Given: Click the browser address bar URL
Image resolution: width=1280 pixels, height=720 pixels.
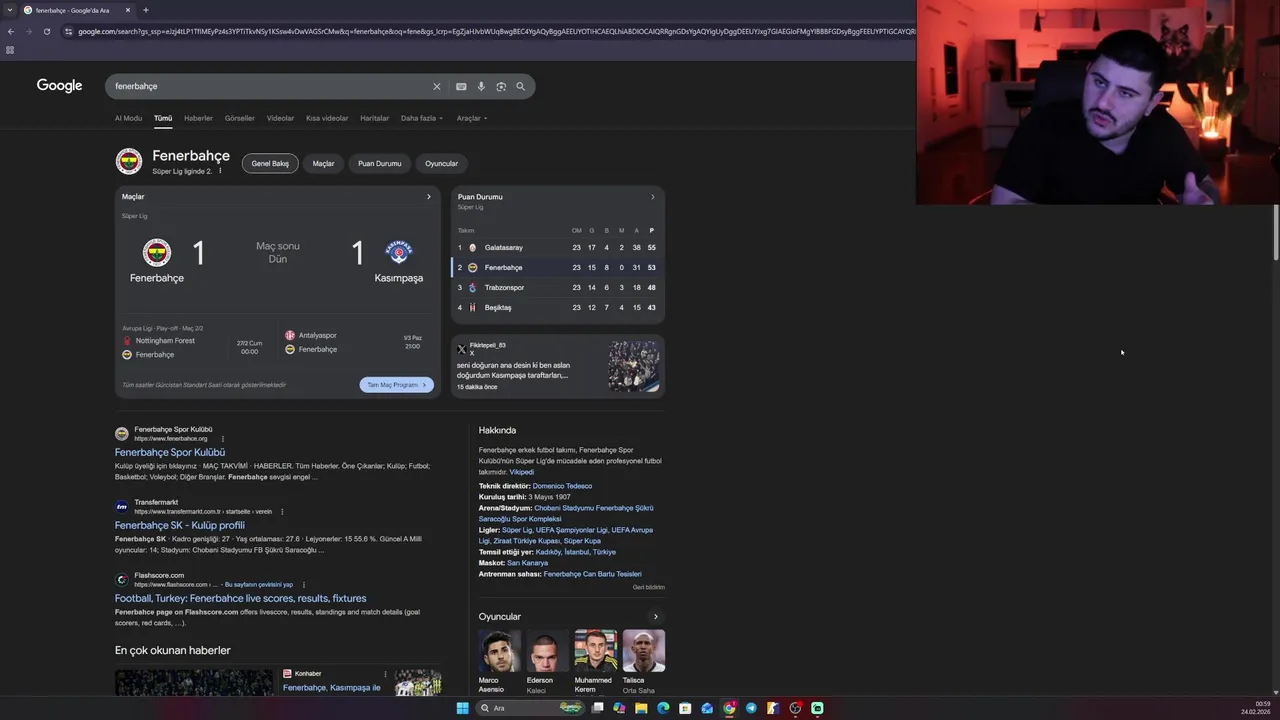Looking at the screenshot, I should coord(490,31).
